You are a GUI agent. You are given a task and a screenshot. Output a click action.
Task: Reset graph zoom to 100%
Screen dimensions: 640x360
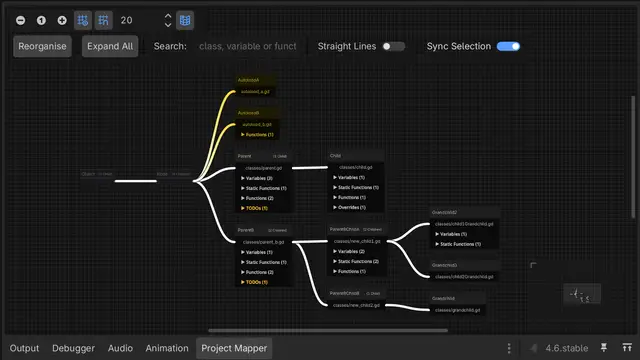(x=41, y=20)
